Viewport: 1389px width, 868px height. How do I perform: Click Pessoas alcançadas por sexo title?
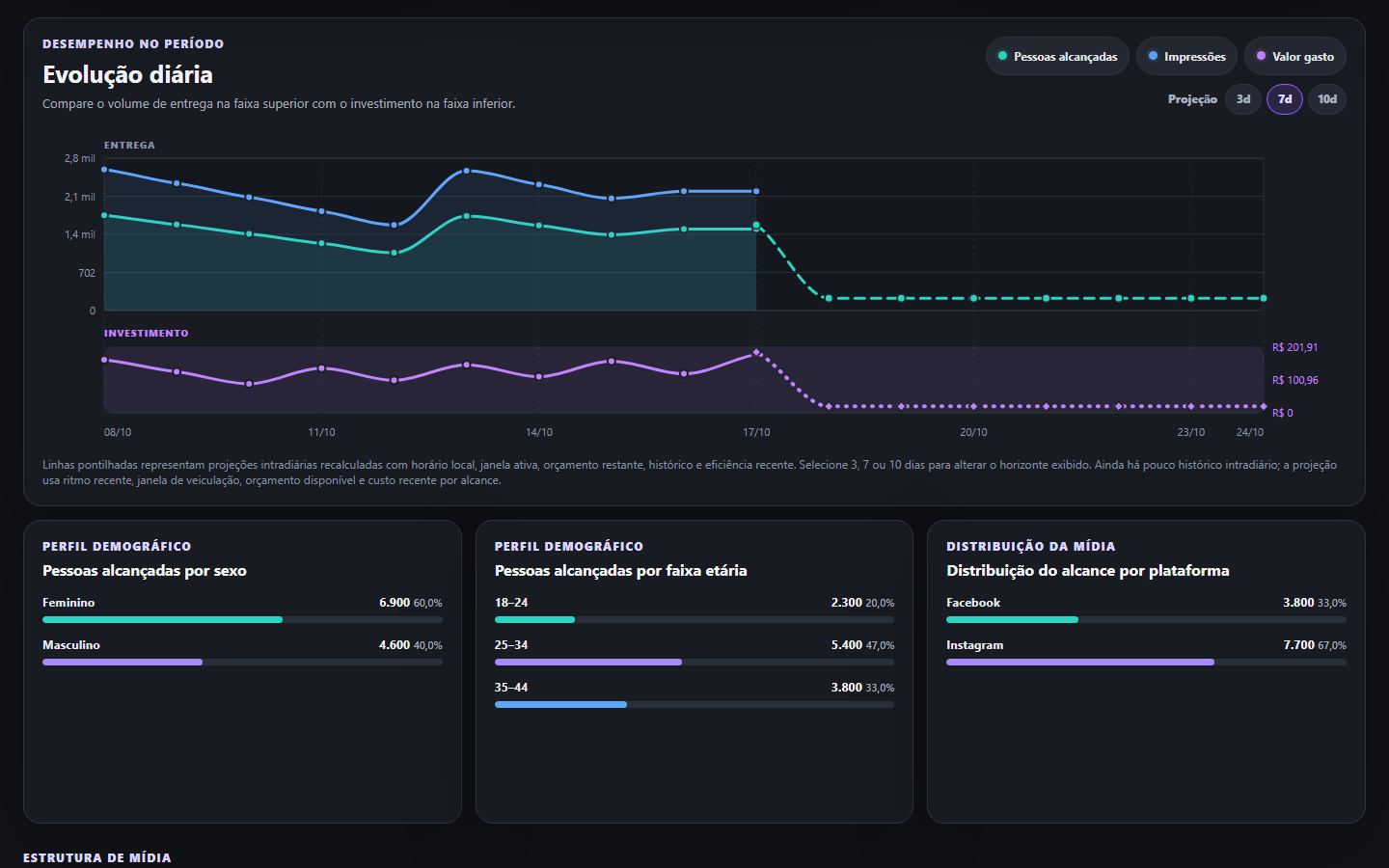pyautogui.click(x=145, y=571)
